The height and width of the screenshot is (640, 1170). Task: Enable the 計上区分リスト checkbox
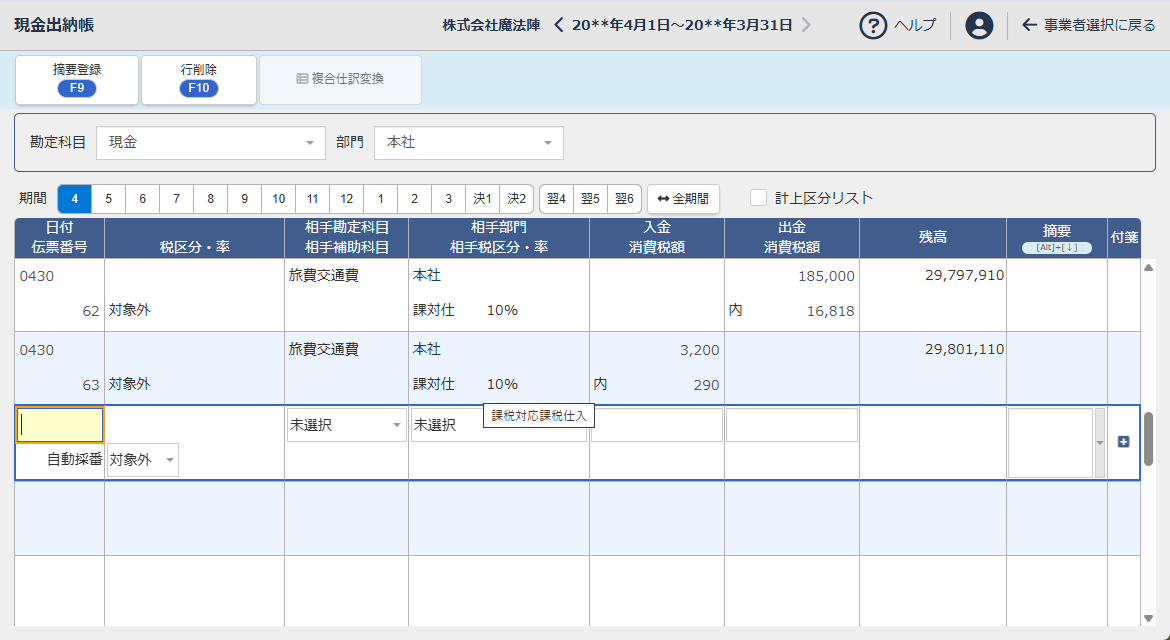pos(759,198)
